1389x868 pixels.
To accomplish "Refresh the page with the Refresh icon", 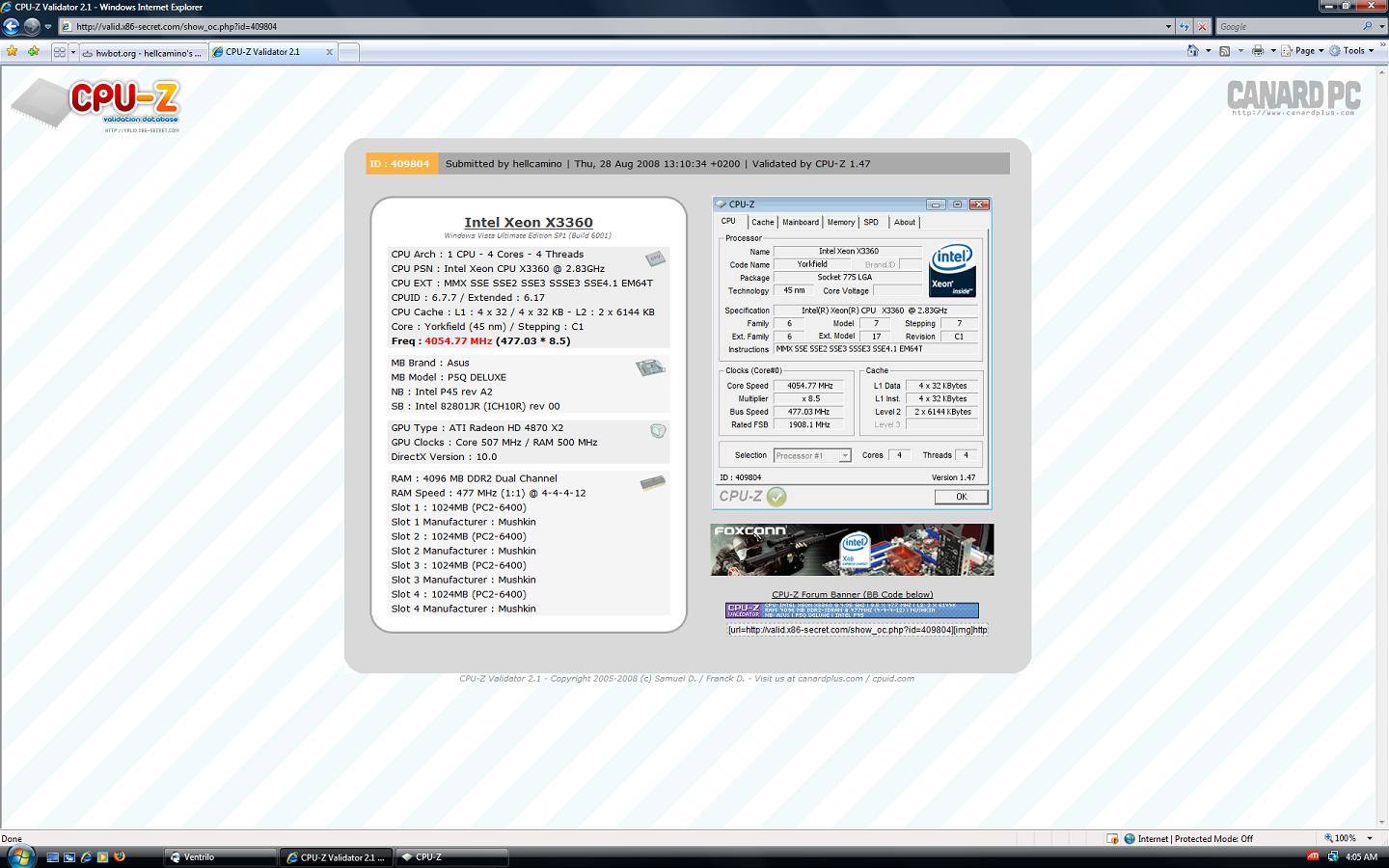I will pos(1185,27).
